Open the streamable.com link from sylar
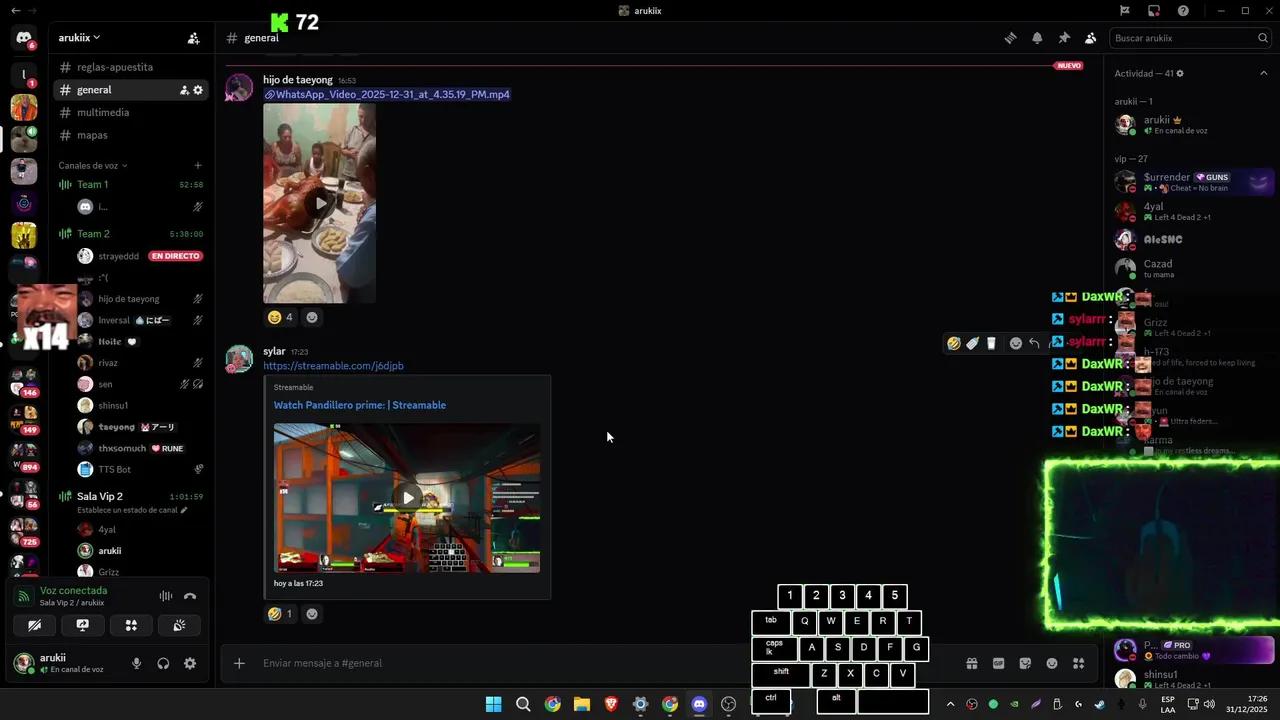Viewport: 1280px width, 720px height. [333, 365]
